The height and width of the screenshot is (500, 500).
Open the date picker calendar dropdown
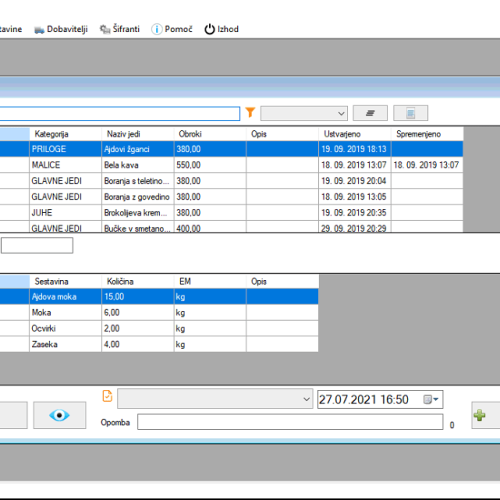click(431, 399)
